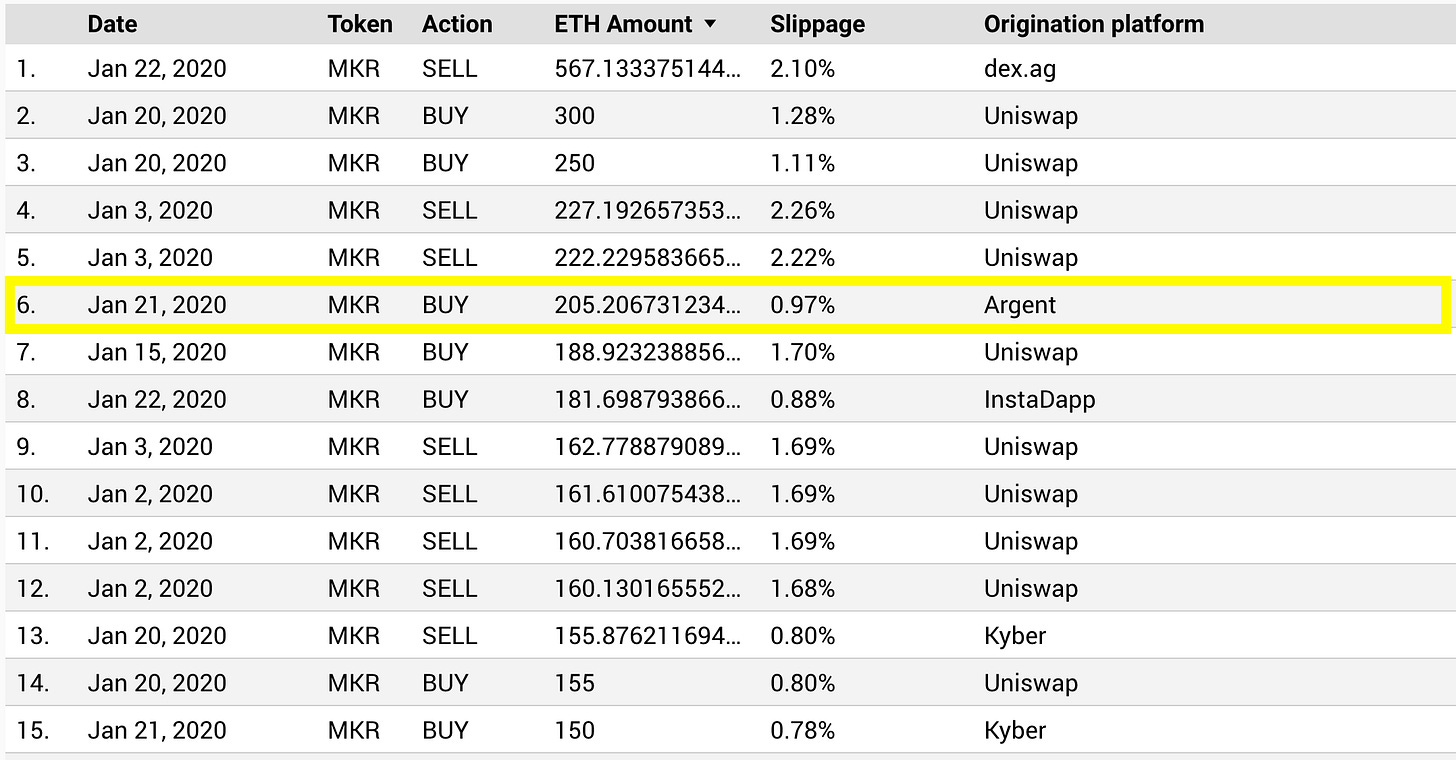1456x760 pixels.
Task: Click the Date column header
Action: [112, 24]
